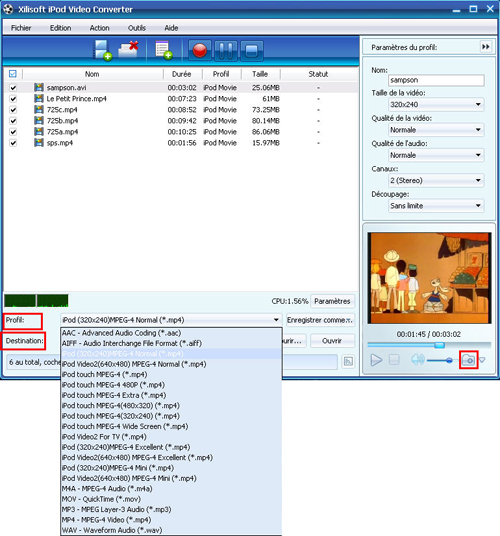Uncheck the sps.mp4 checkbox
The height and width of the screenshot is (536, 500).
[13, 143]
